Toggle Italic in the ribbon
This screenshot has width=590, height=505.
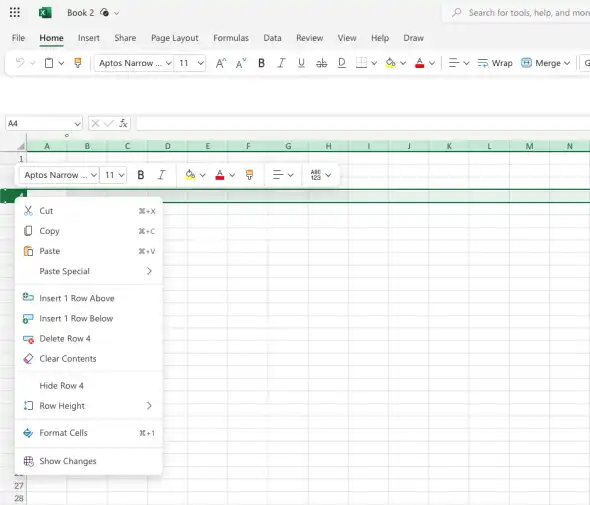click(x=281, y=63)
